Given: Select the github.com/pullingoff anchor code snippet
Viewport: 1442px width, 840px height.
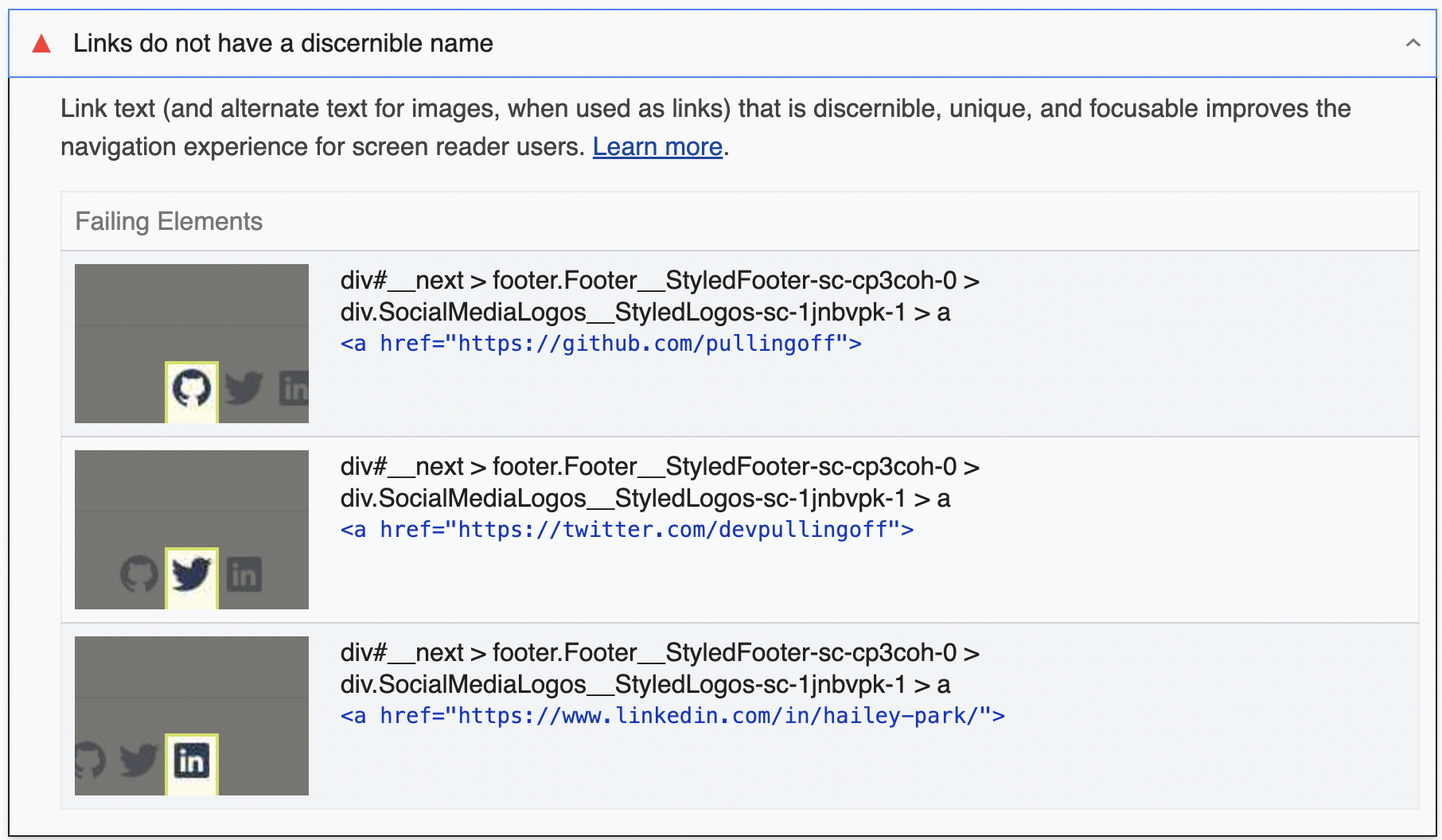Looking at the screenshot, I should 601,344.
